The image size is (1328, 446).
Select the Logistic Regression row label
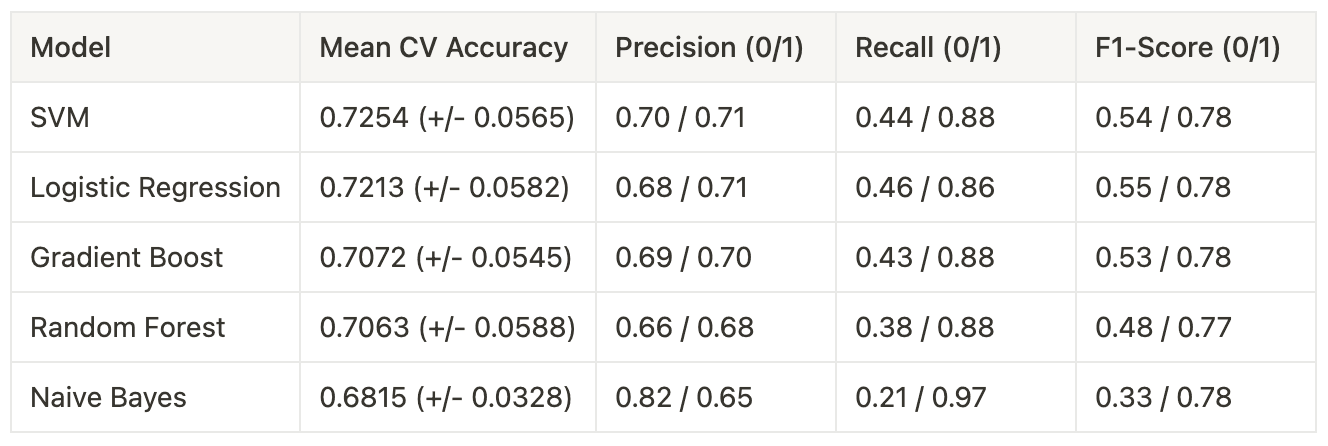(x=155, y=187)
